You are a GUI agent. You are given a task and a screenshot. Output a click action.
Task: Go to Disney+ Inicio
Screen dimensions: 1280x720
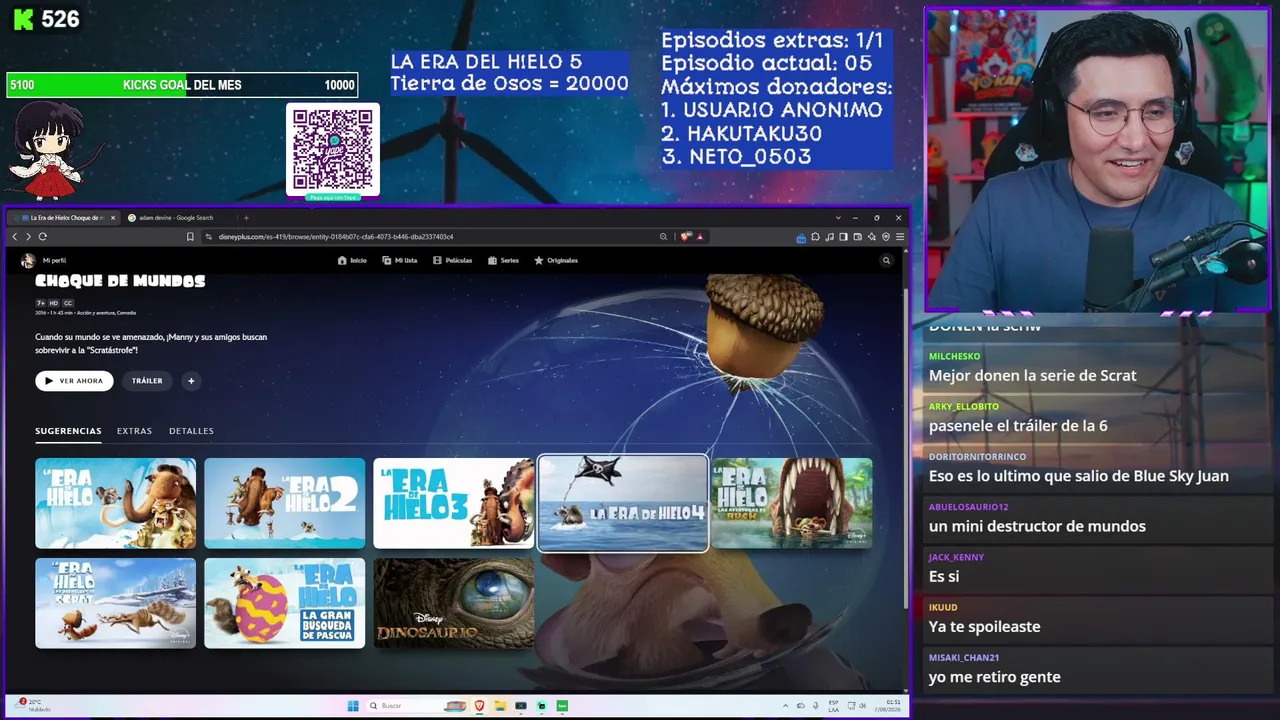(352, 260)
